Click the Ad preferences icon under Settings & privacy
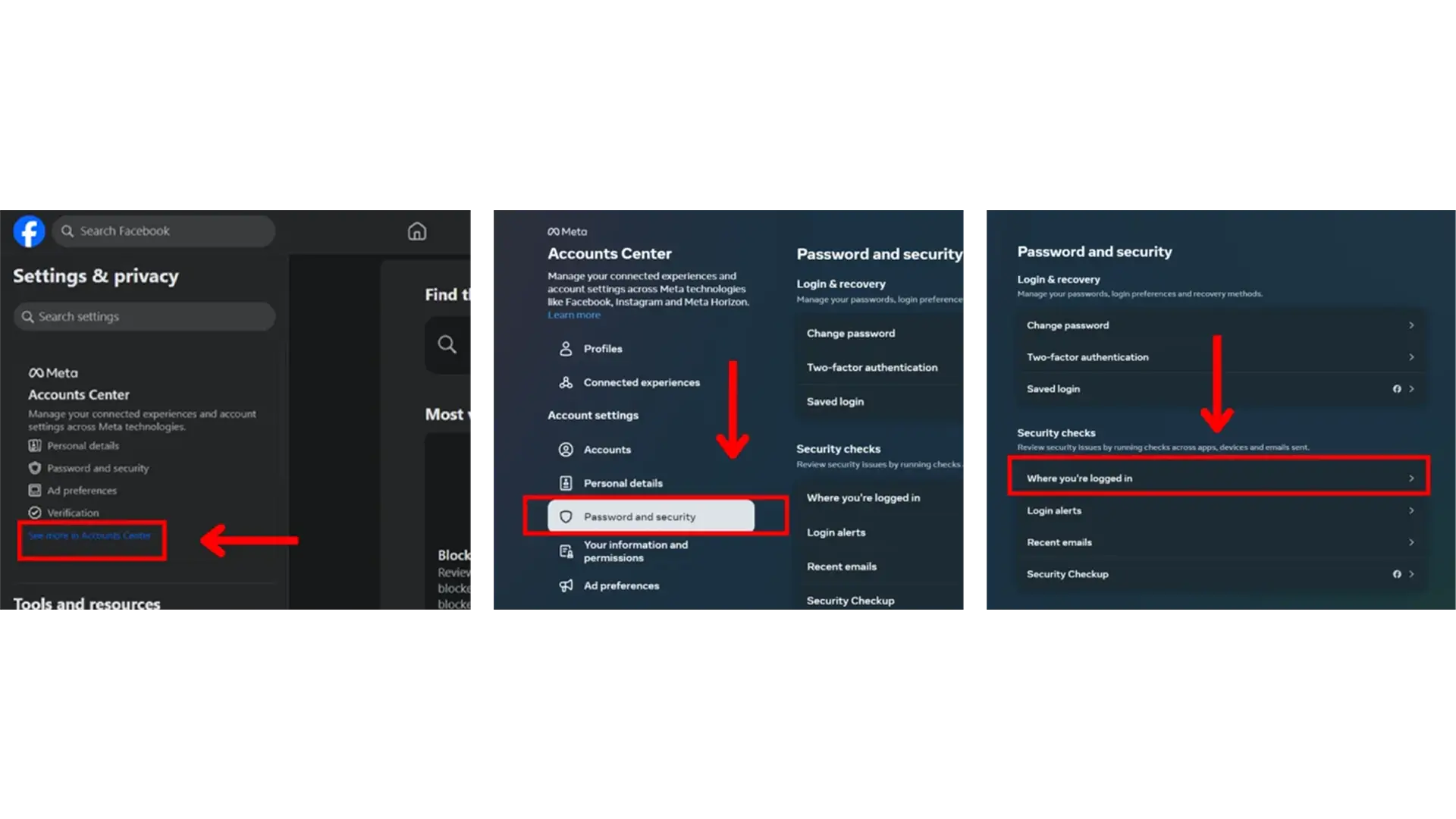Image resolution: width=1456 pixels, height=819 pixels. pos(35,491)
